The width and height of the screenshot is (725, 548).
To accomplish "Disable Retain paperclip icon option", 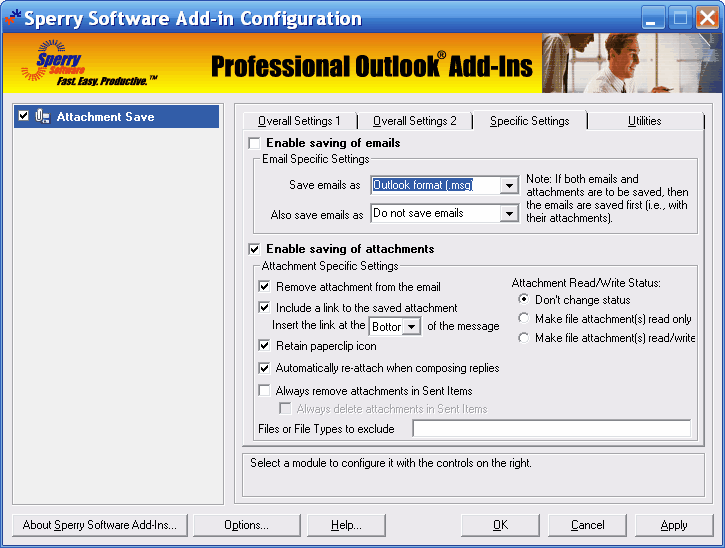I will click(264, 345).
